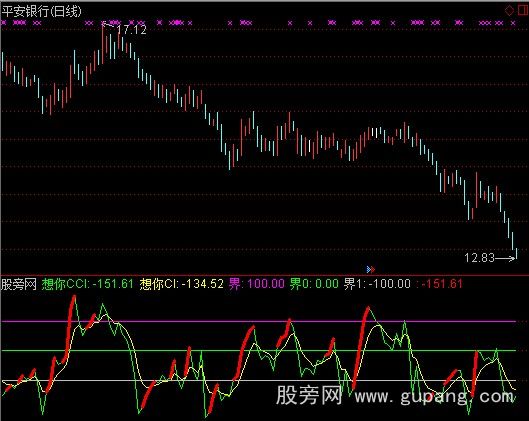Viewport: 529px width, 421px height.
Task: Click the blue-red arrow marker below the price chart
Action: point(370,269)
